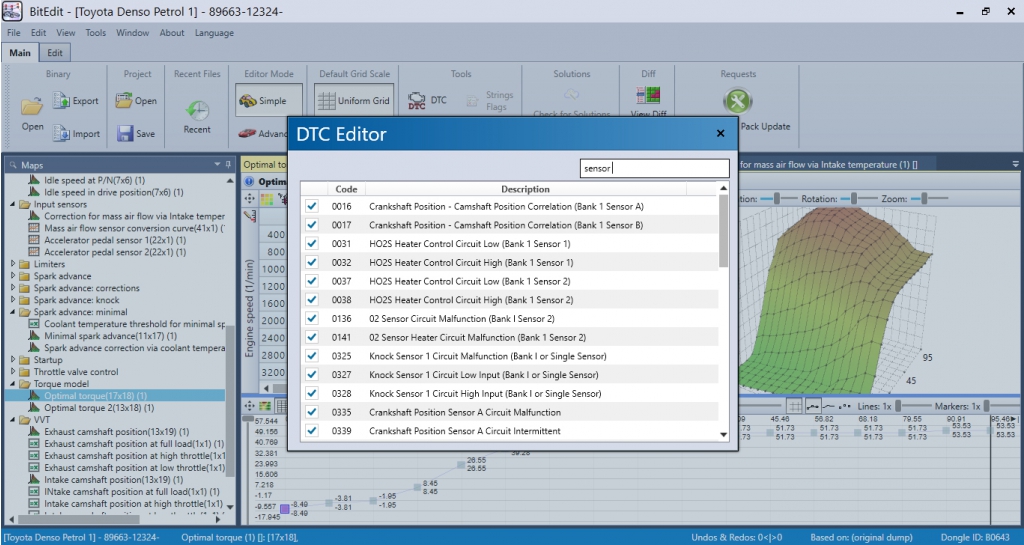Screen dimensions: 1024x545
Task: Click the Pack Update wrench icon
Action: (738, 101)
